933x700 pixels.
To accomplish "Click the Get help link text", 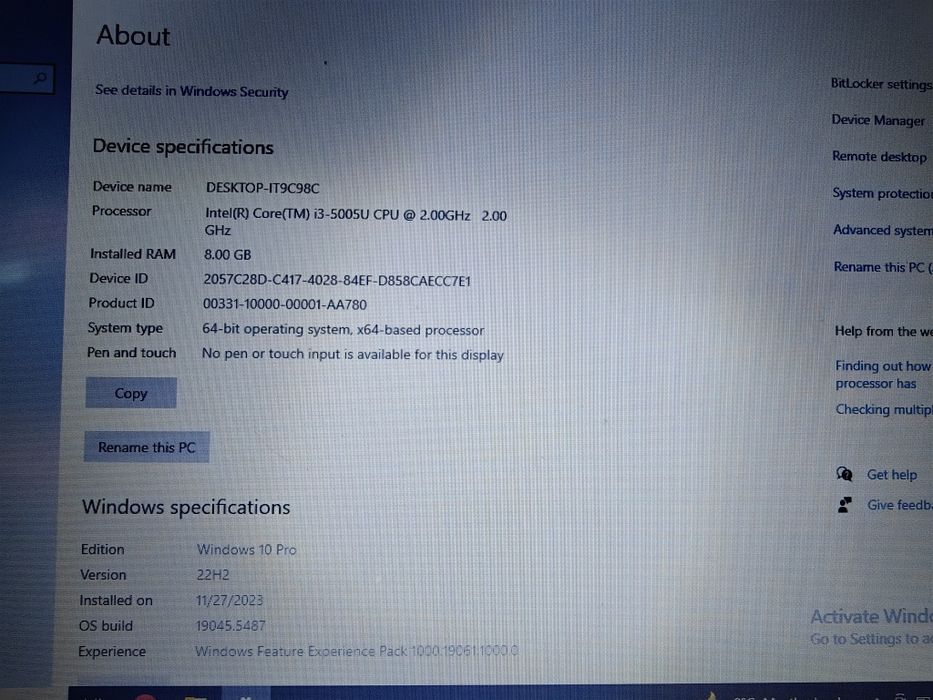I will click(x=891, y=474).
